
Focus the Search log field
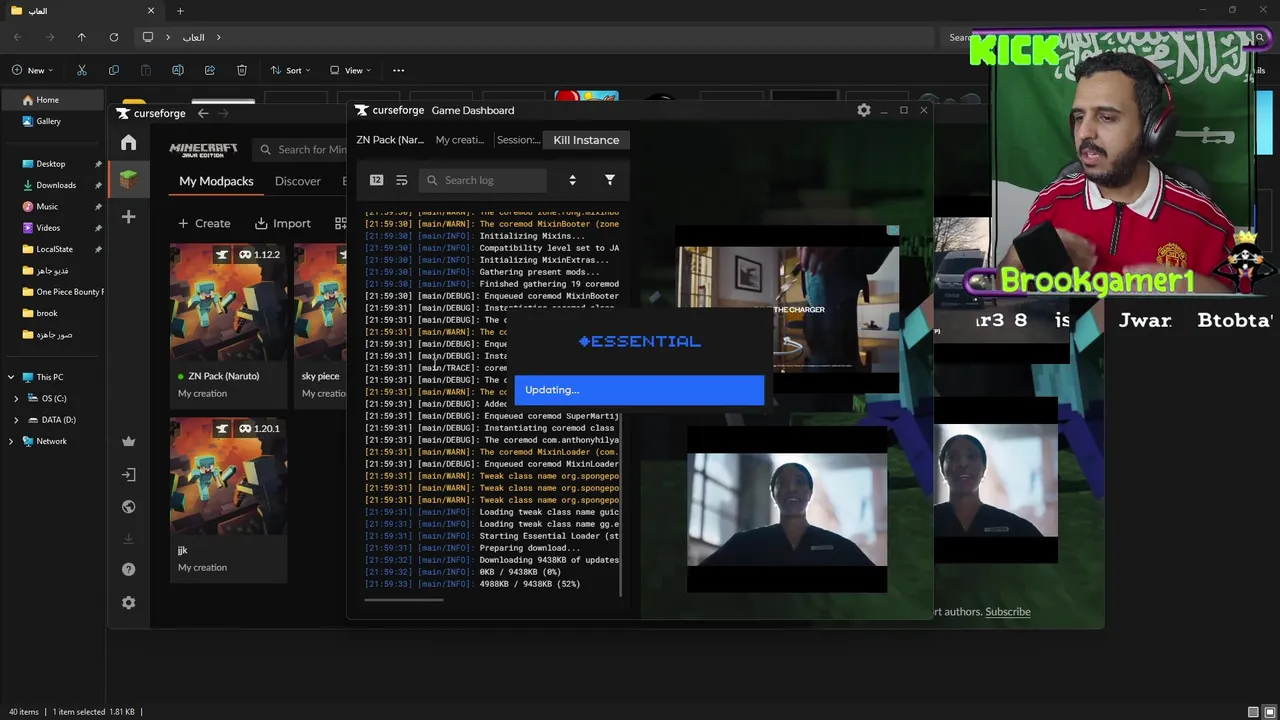pos(483,180)
